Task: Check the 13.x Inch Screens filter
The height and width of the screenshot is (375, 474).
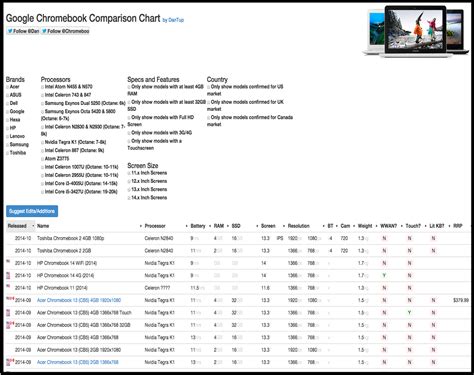Action: [x=129, y=190]
